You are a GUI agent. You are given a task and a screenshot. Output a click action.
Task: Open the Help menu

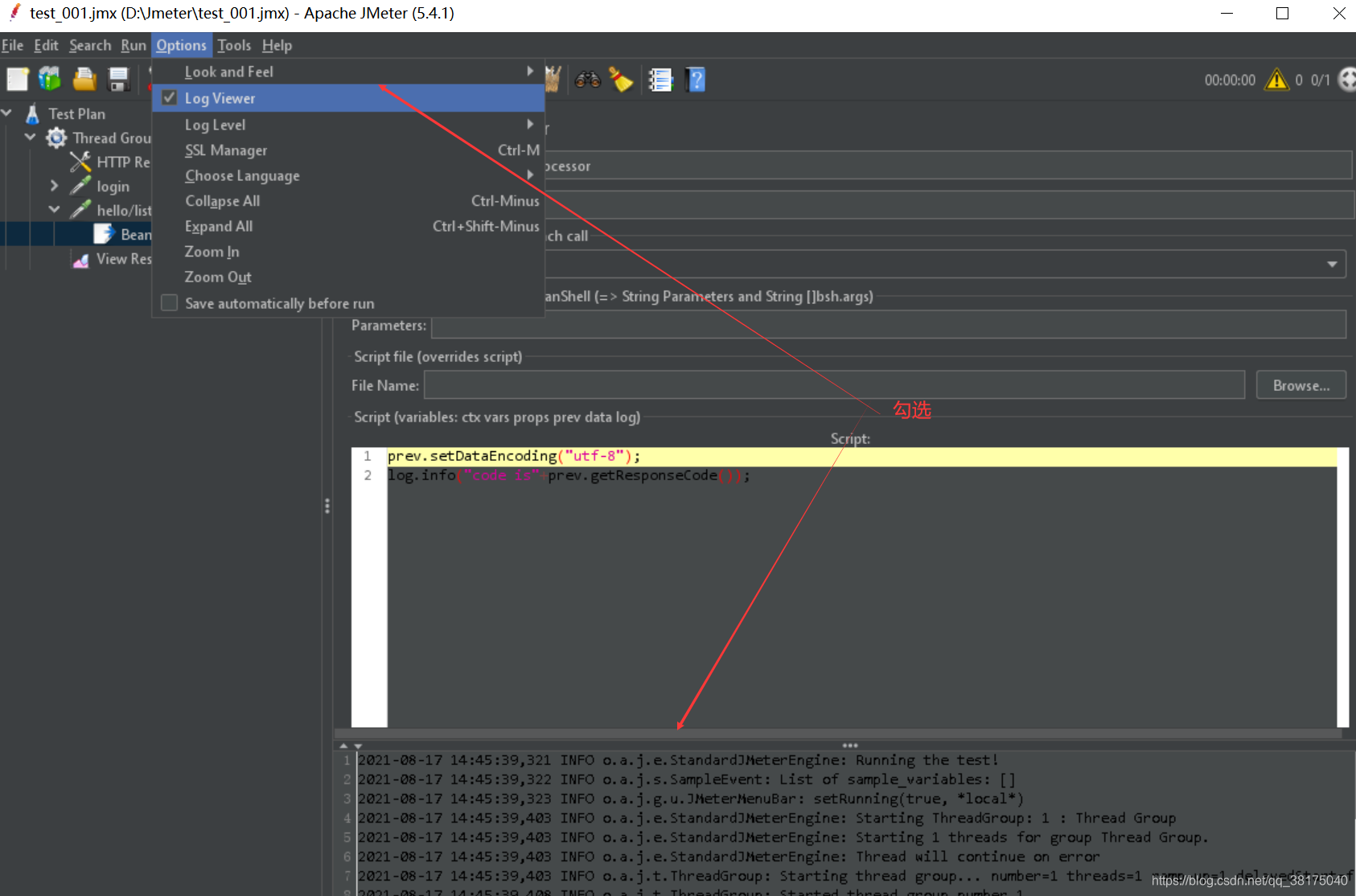click(277, 45)
